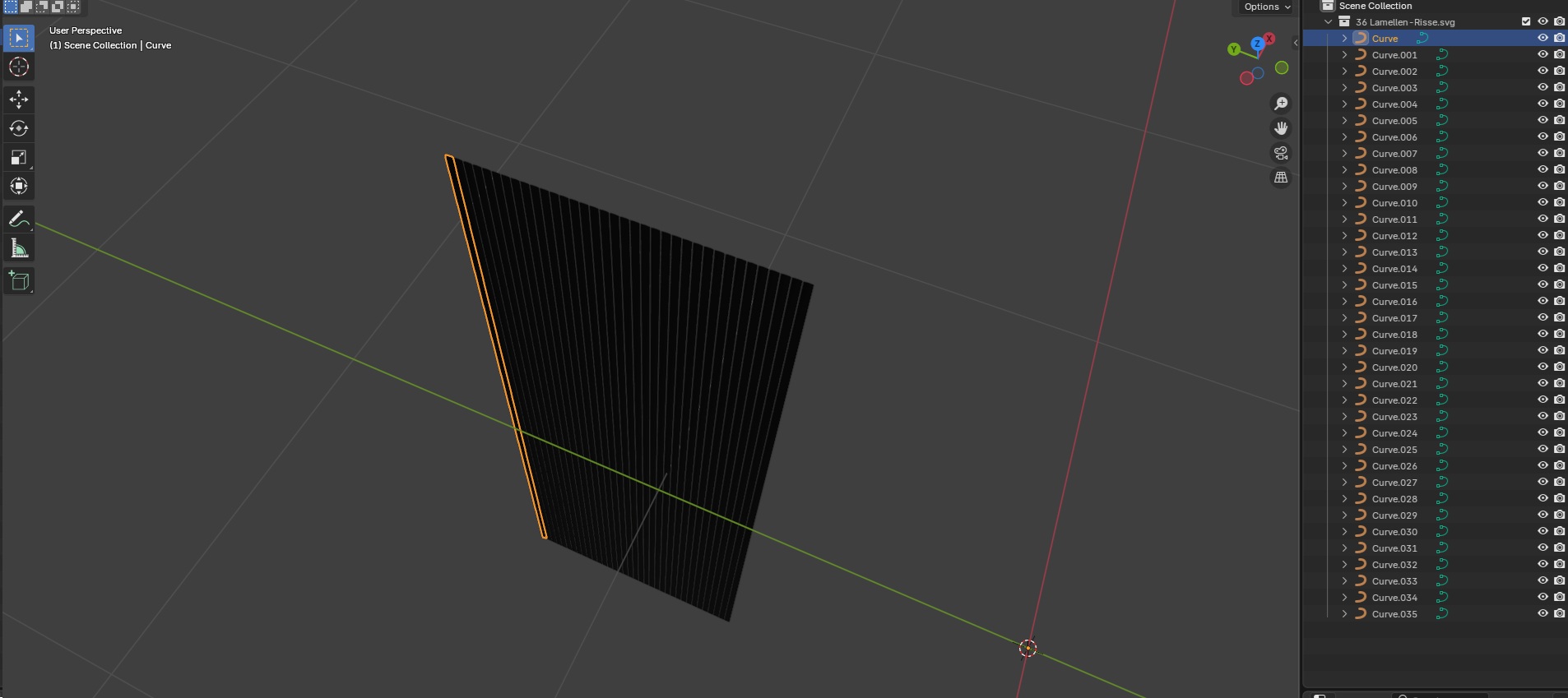Disable render for Curve.012 camera icon
This screenshot has width=1568, height=698.
pos(1559,235)
